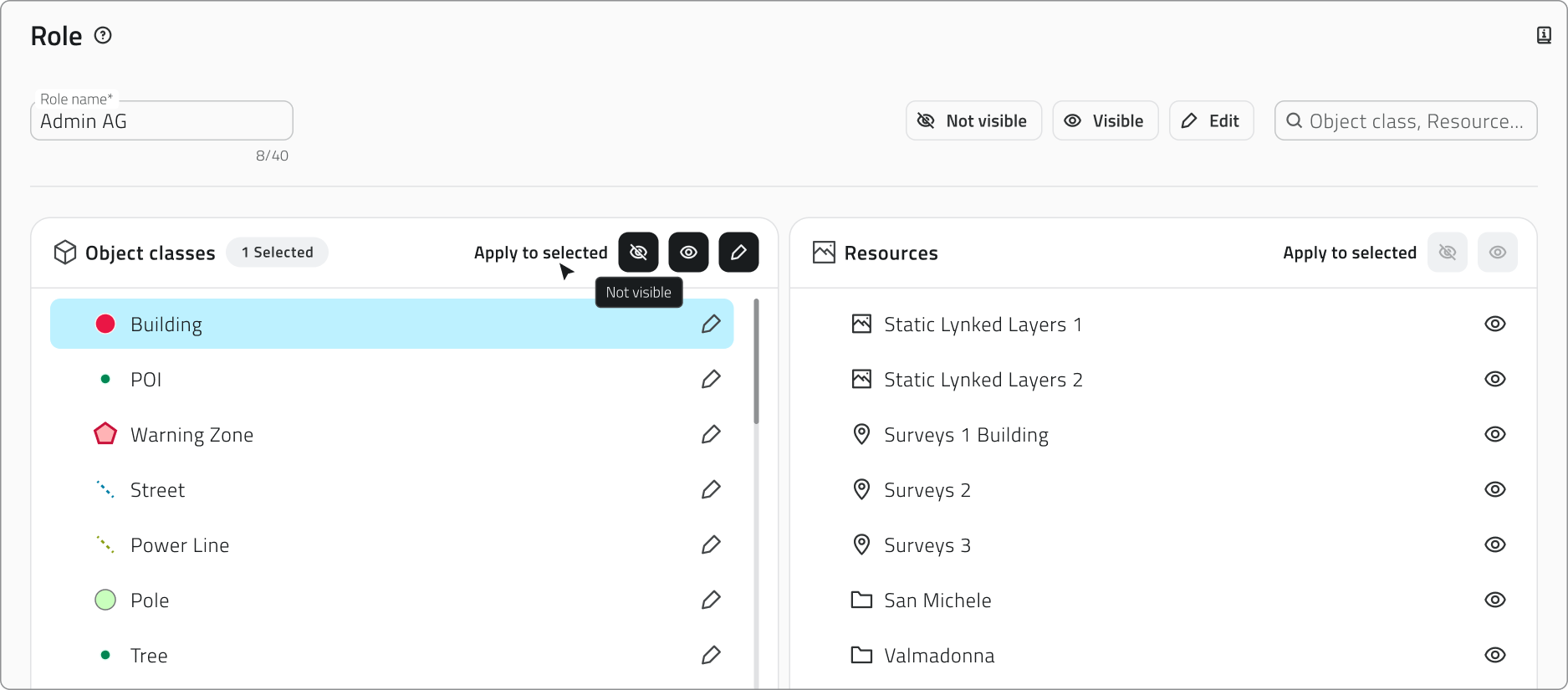The width and height of the screenshot is (1568, 690).
Task: Open the San Michele folder
Action: 937,600
